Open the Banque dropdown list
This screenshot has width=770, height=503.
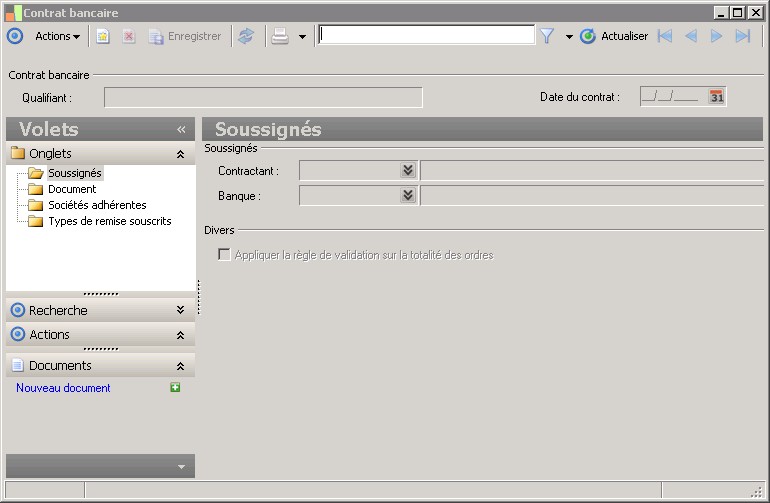pos(408,196)
